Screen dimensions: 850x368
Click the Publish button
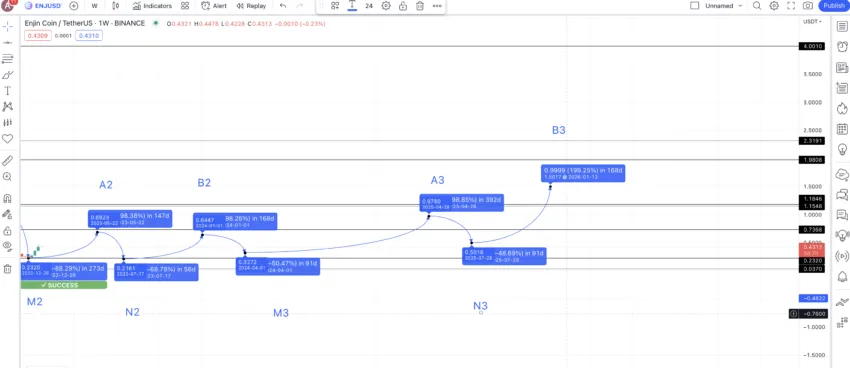(x=834, y=6)
